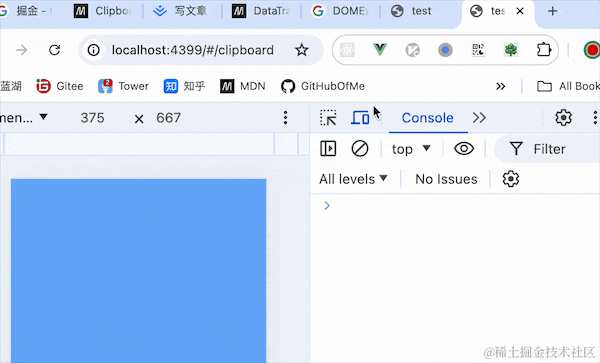The image size is (600, 363).
Task: Toggle the device toolbar icon
Action: (x=360, y=118)
